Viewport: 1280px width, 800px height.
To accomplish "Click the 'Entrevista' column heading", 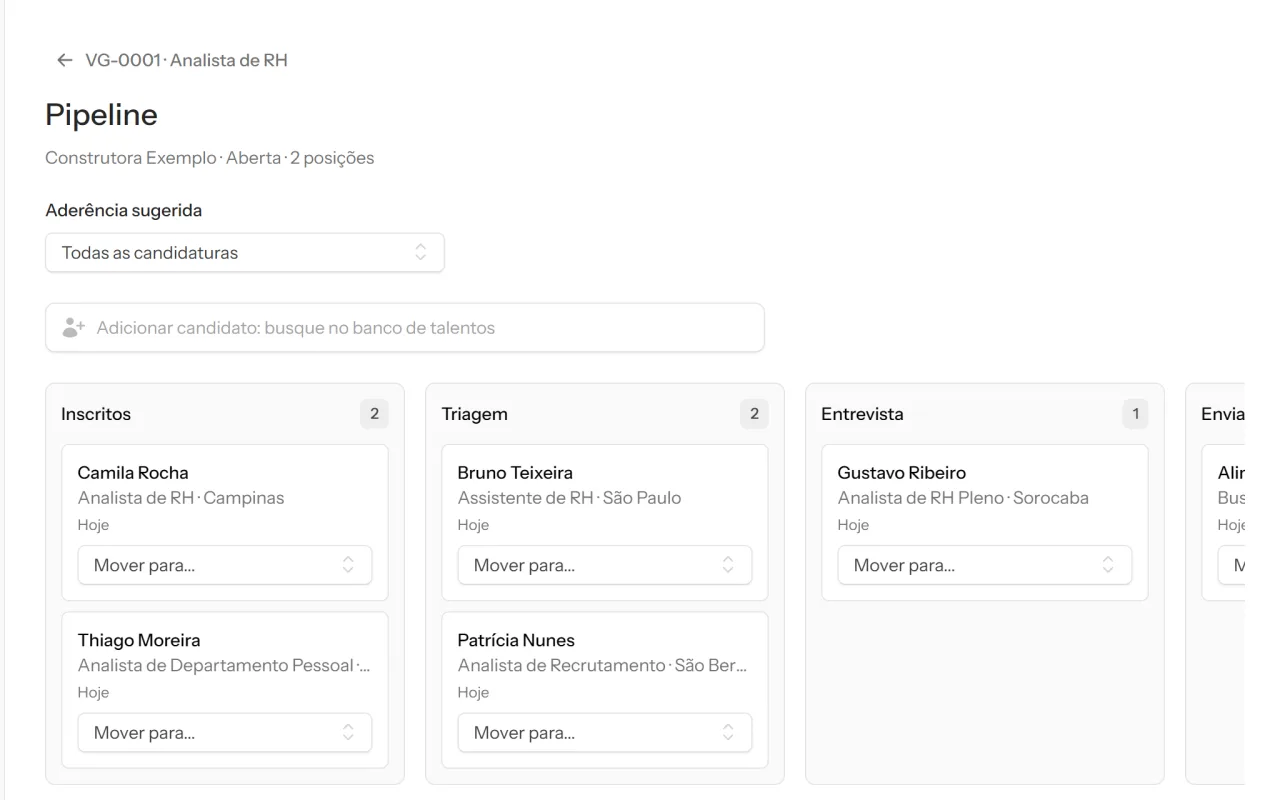I will point(862,414).
